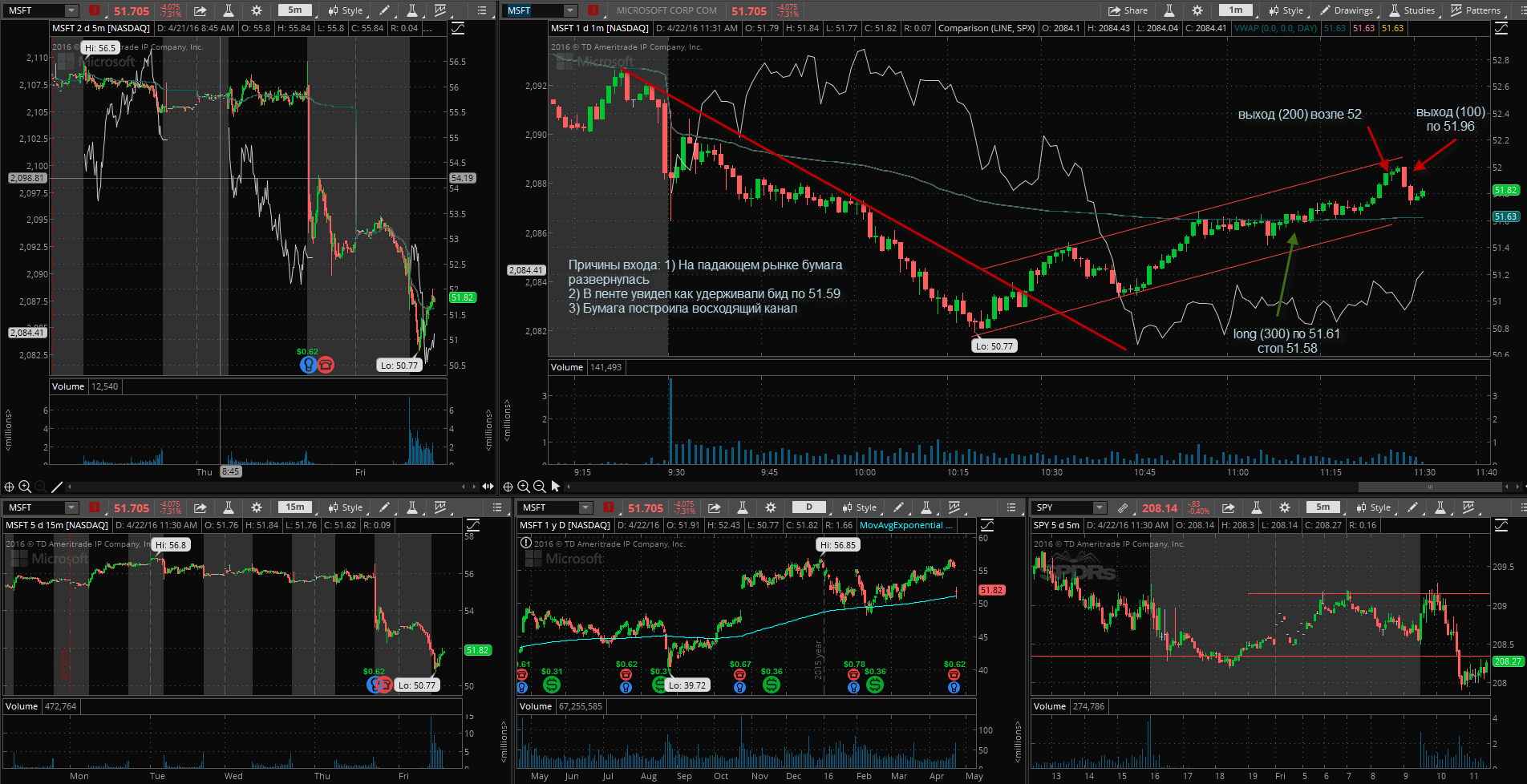
Task: Open settings gear in MSFT 15m chart
Action: pos(257,507)
